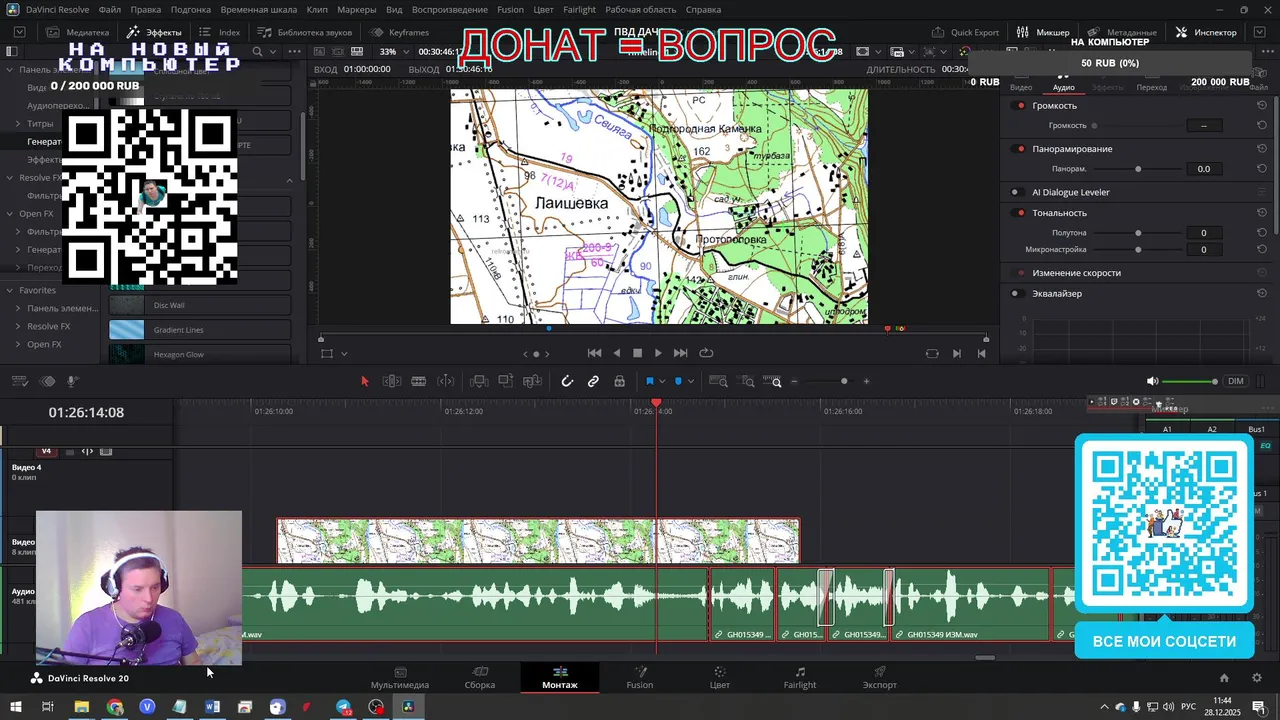The image size is (1280, 720).
Task: Toggle Linked Selection chain icon
Action: click(x=593, y=381)
